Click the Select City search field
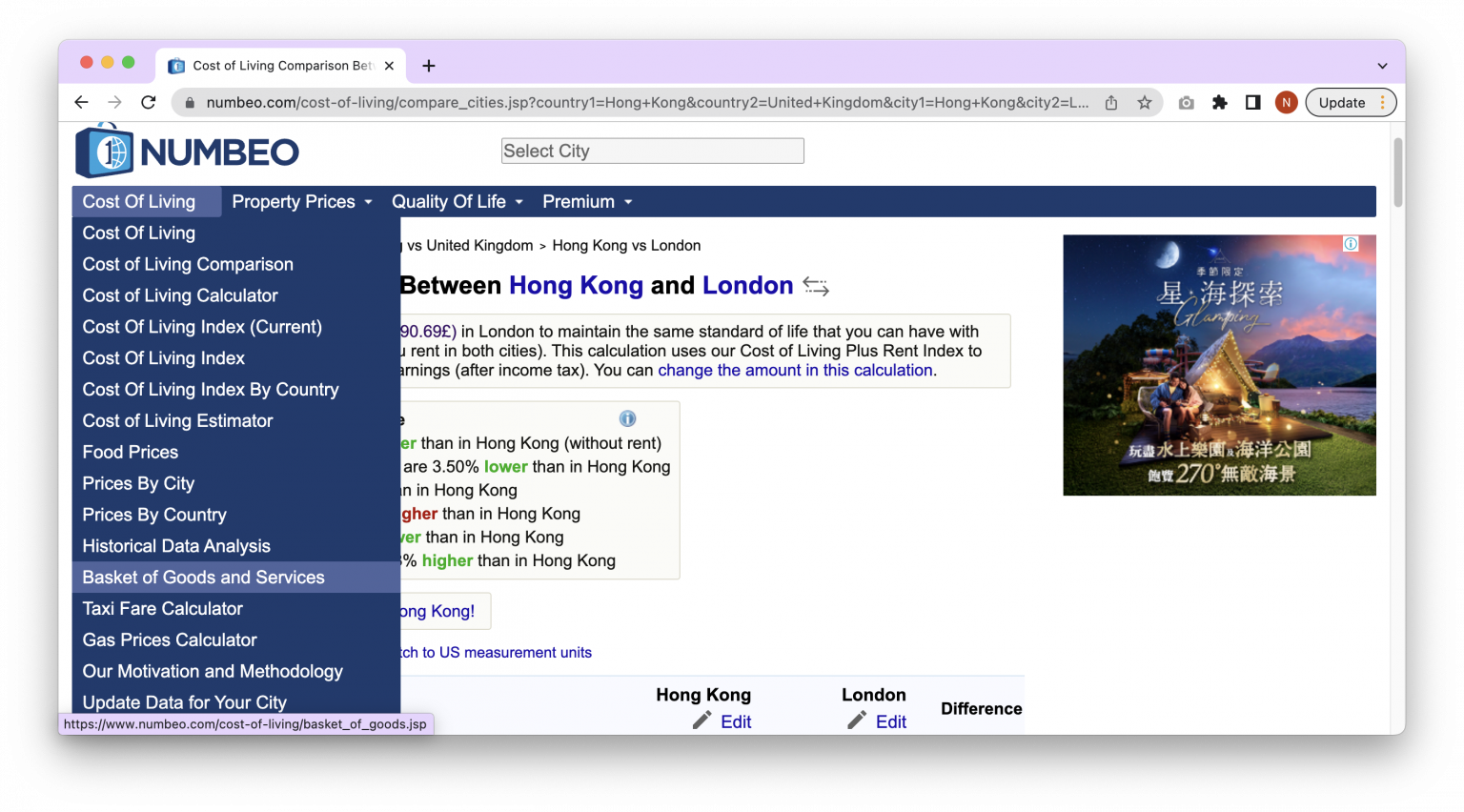Viewport: 1464px width, 812px height. click(652, 152)
